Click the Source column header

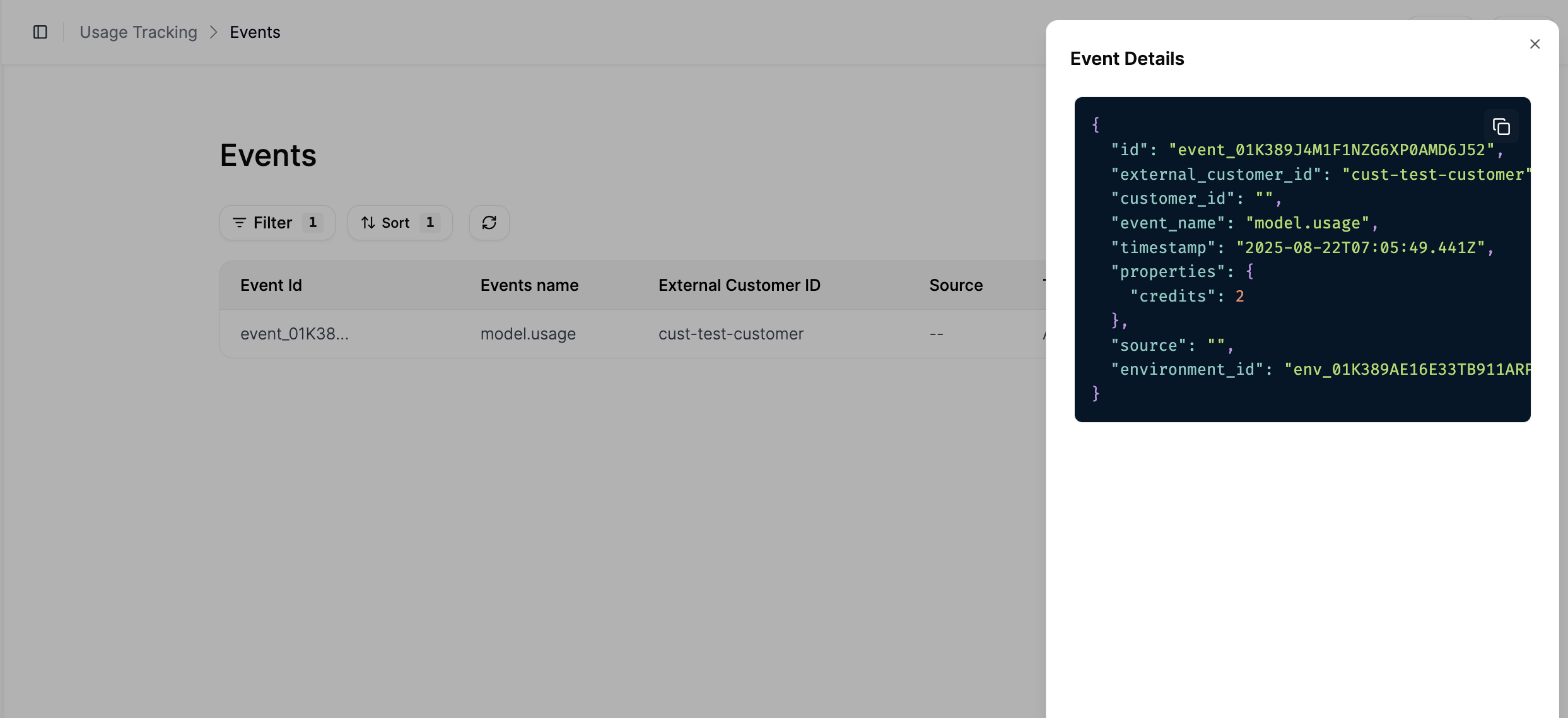coord(956,285)
